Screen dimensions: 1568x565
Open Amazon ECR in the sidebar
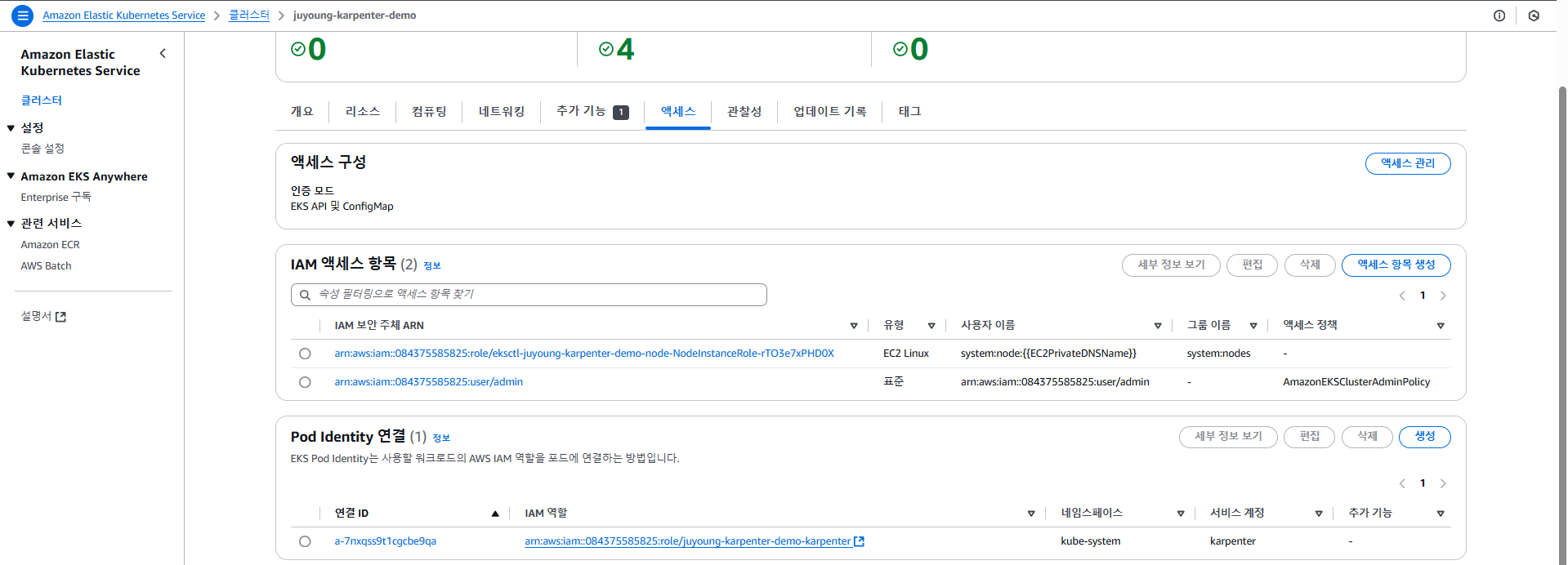(51, 245)
